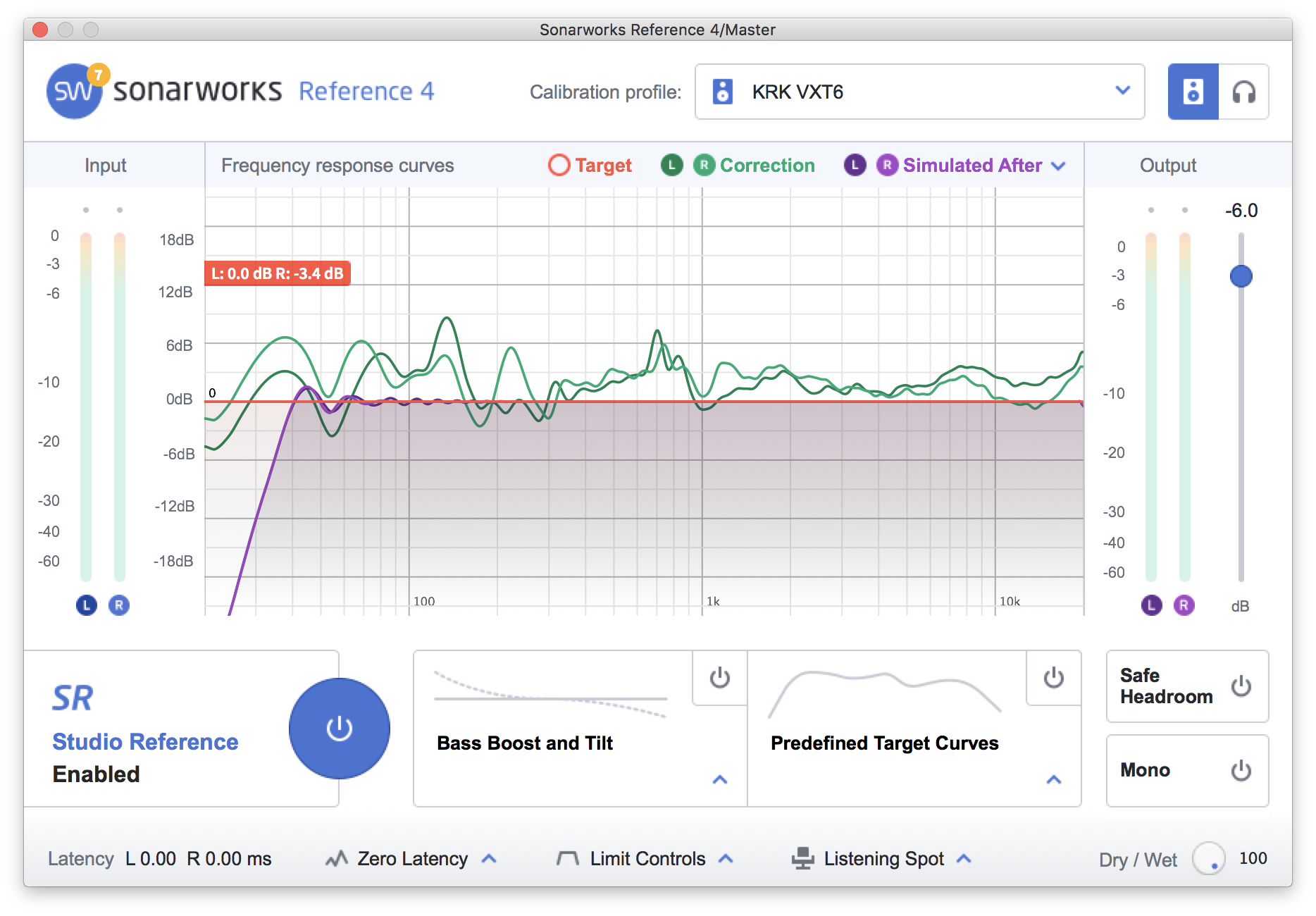The width and height of the screenshot is (1316, 916).
Task: Click the Simulated After legend label
Action: tap(972, 166)
